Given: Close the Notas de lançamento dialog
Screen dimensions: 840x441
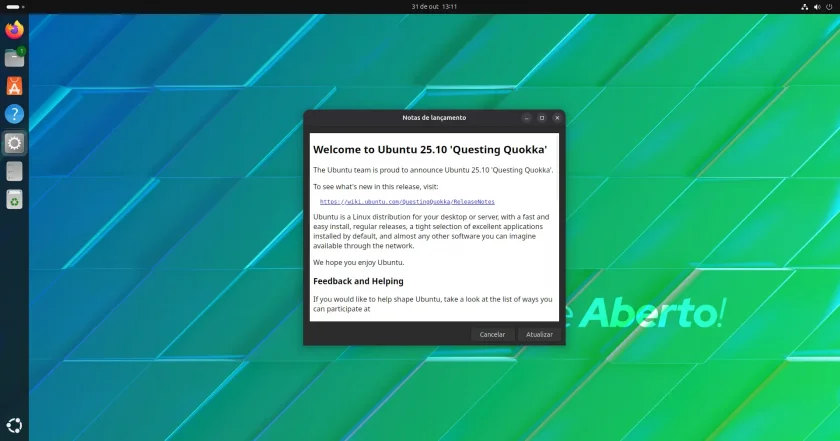Looking at the screenshot, I should [557, 118].
